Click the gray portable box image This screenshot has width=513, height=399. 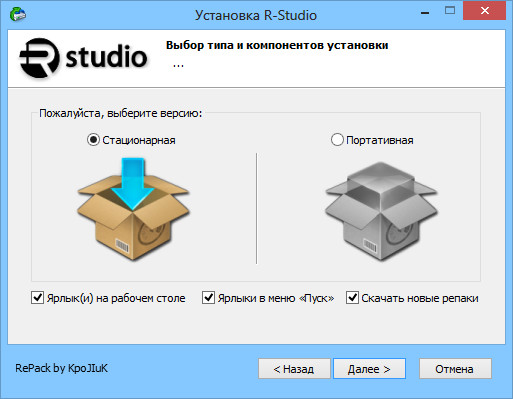click(x=381, y=211)
